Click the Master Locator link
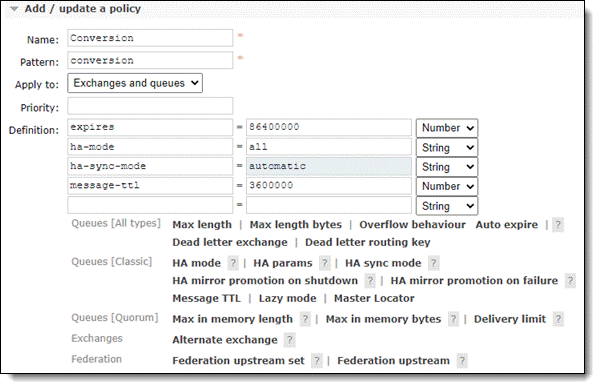This screenshot has height=389, width=600. point(374,298)
